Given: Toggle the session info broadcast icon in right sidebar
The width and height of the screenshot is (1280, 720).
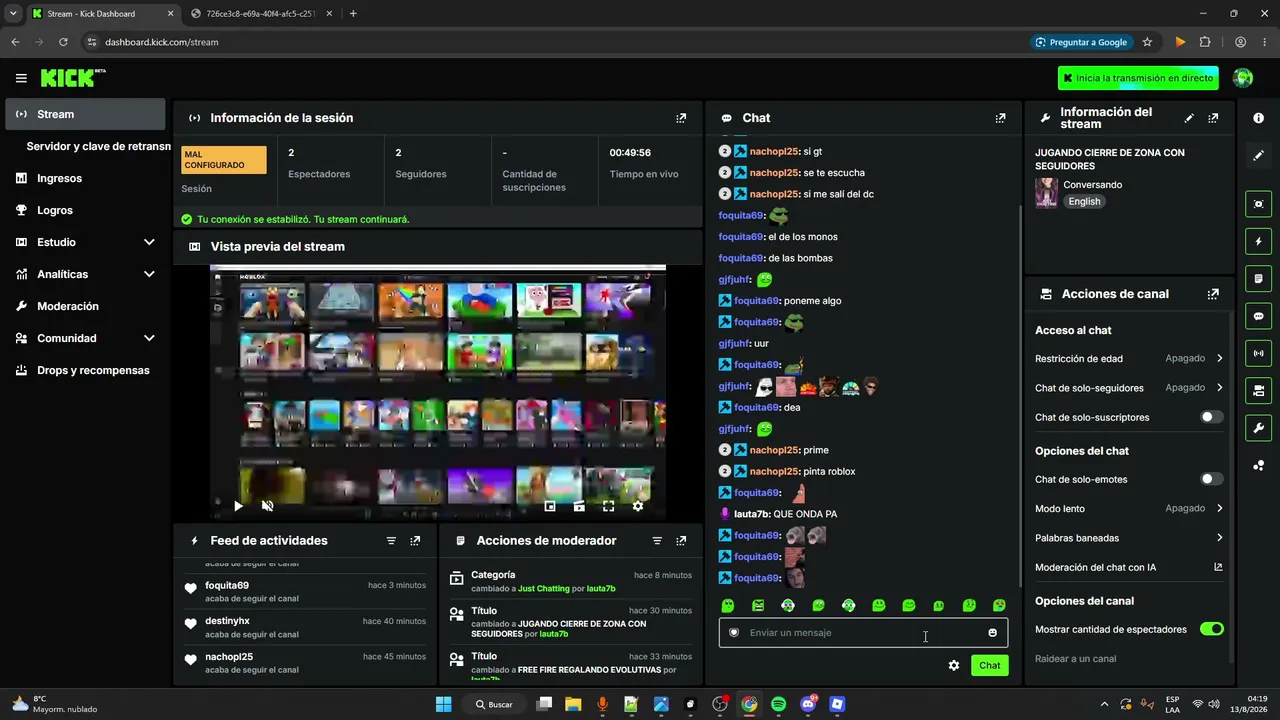Looking at the screenshot, I should point(1258,353).
